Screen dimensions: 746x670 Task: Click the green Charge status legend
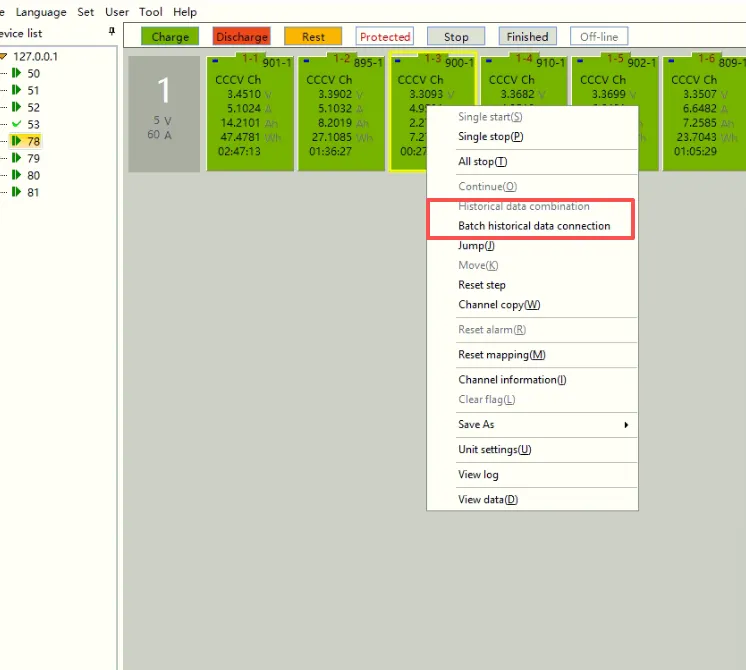coord(170,37)
